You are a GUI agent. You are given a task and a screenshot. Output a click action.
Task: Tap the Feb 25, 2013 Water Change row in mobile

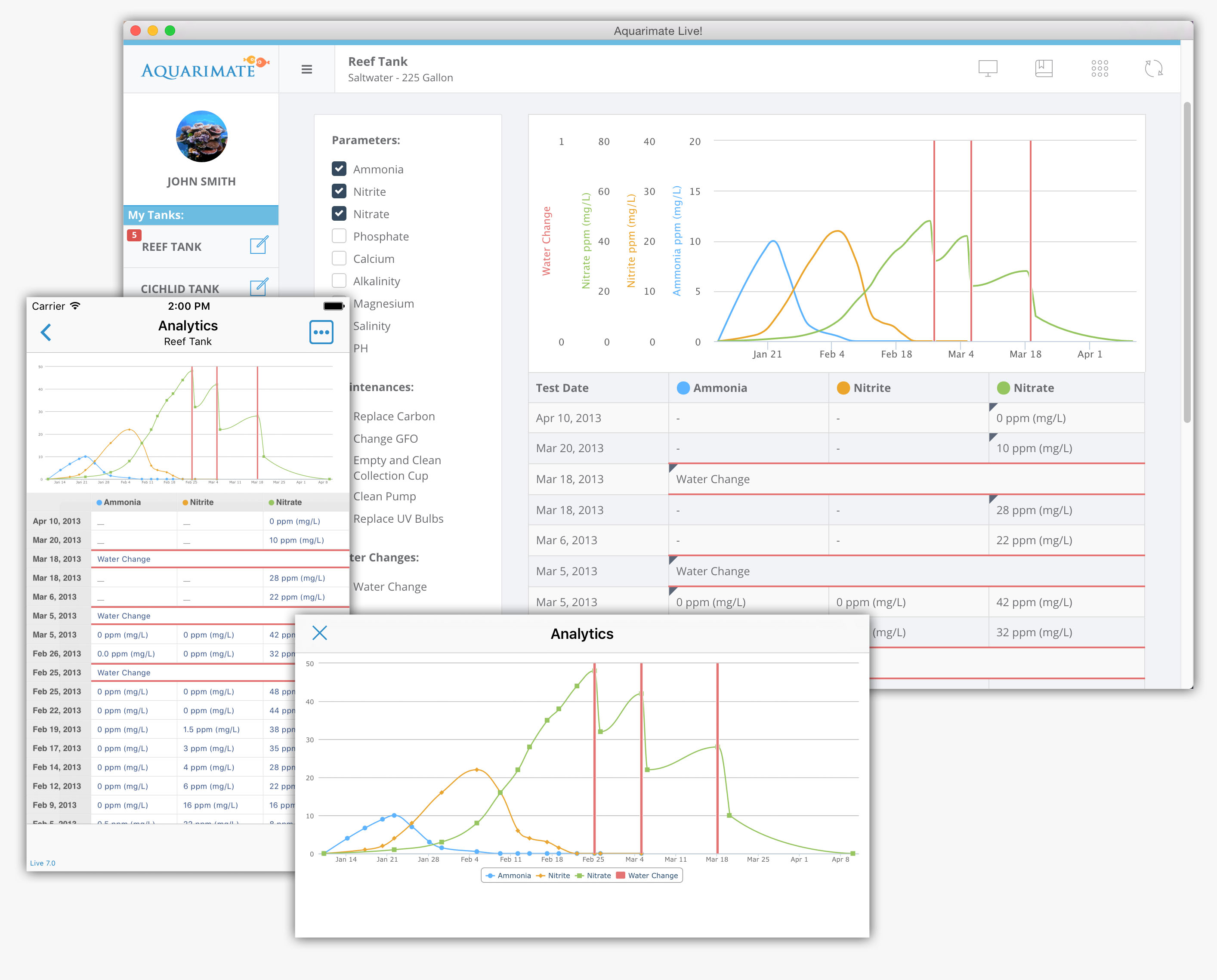161,672
